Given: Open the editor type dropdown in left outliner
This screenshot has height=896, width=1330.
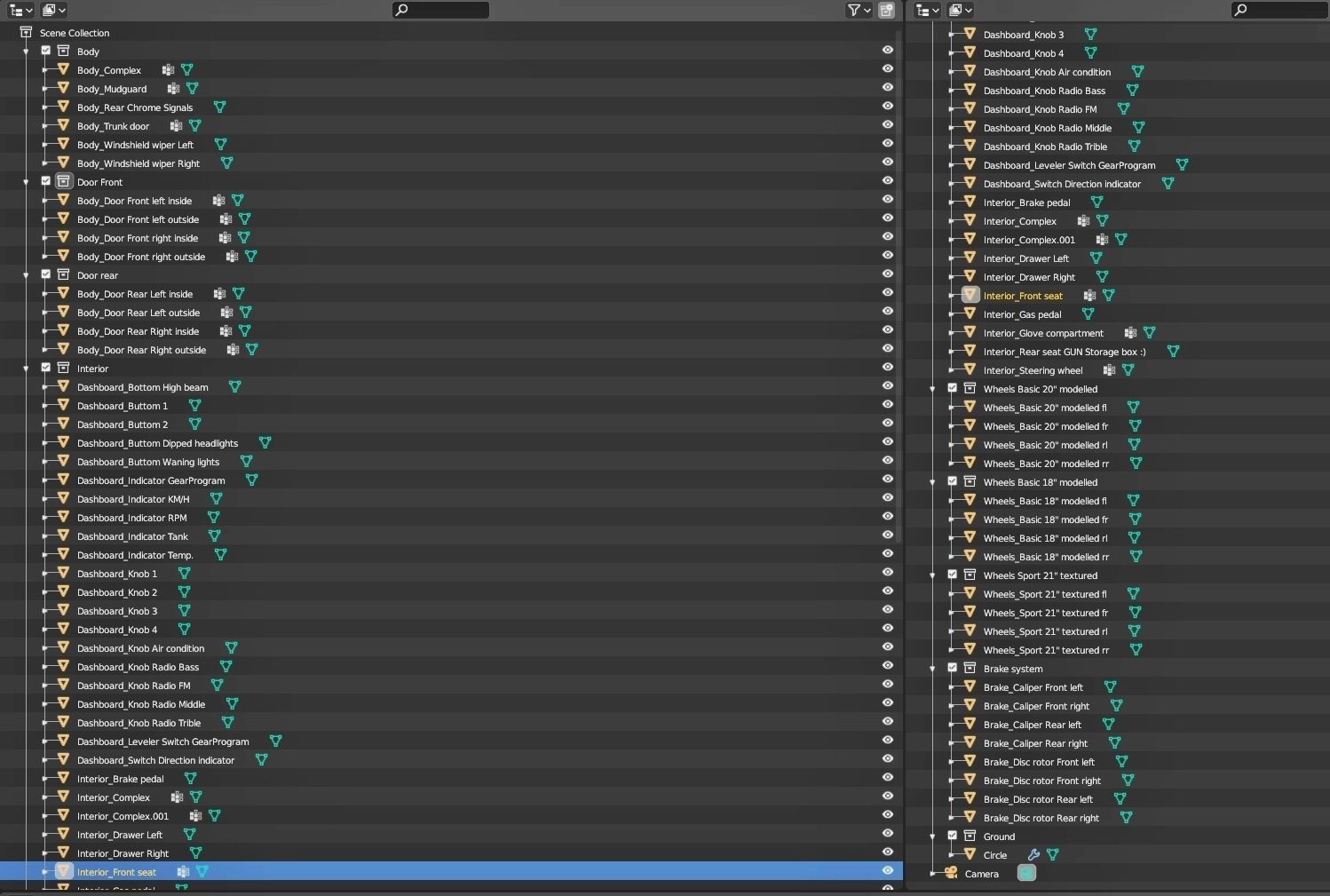Looking at the screenshot, I should [20, 10].
